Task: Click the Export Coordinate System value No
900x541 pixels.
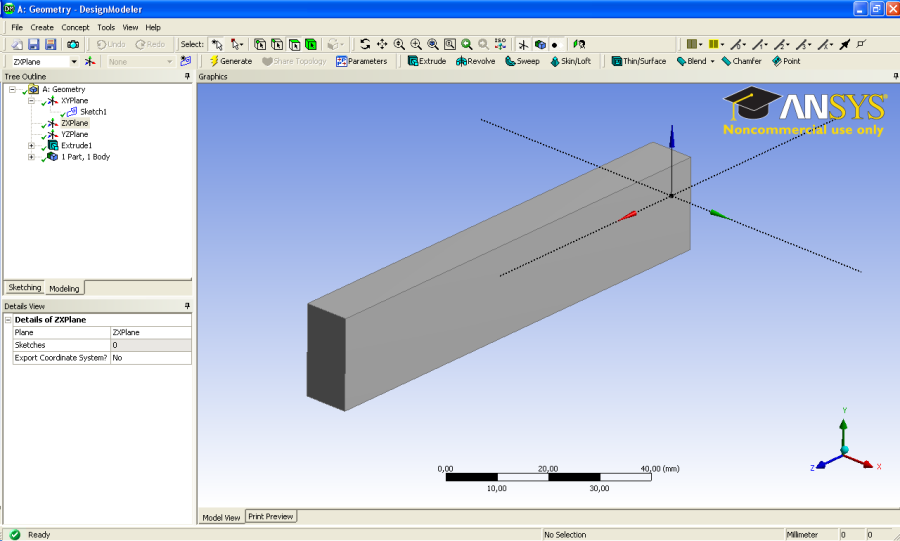Action: 151,357
